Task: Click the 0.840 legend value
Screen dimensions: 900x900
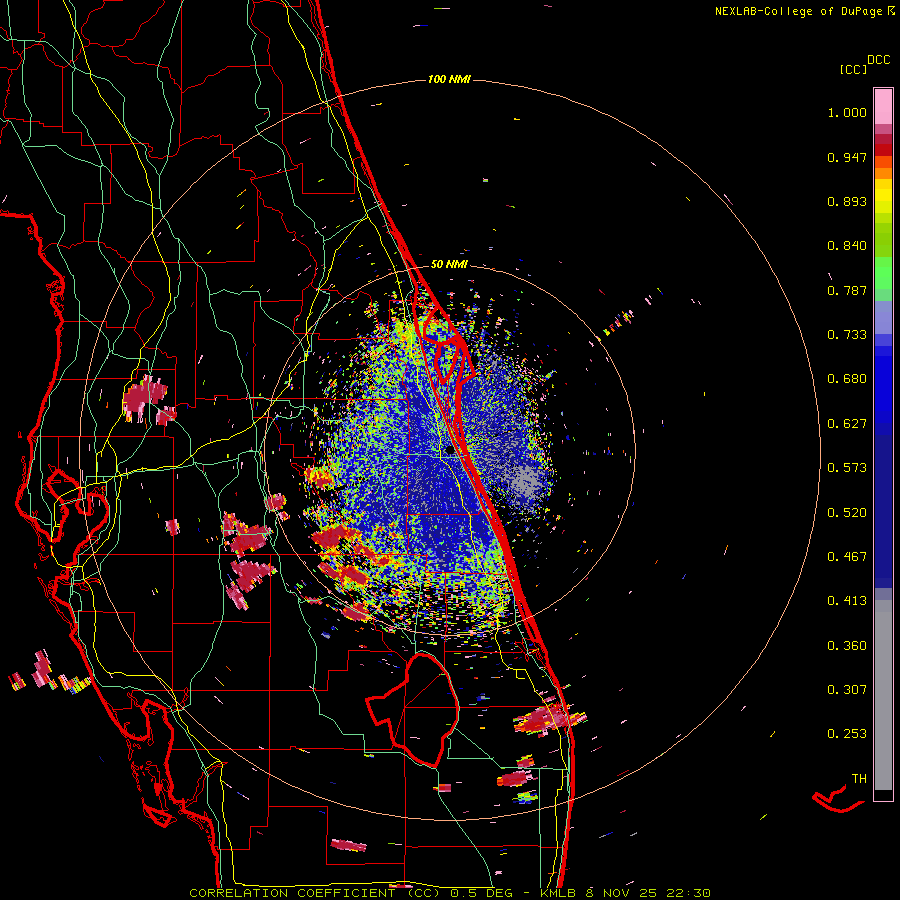Action: click(847, 246)
